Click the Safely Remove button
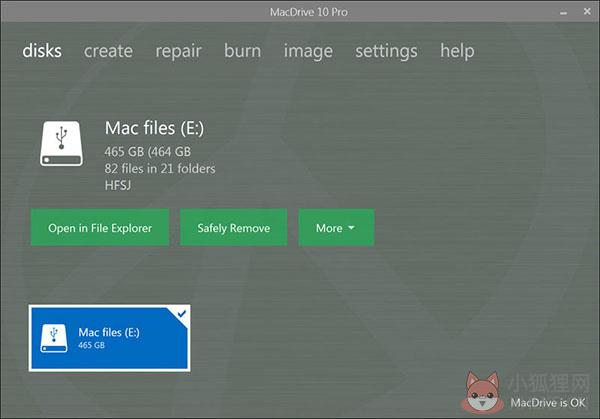 pos(233,227)
